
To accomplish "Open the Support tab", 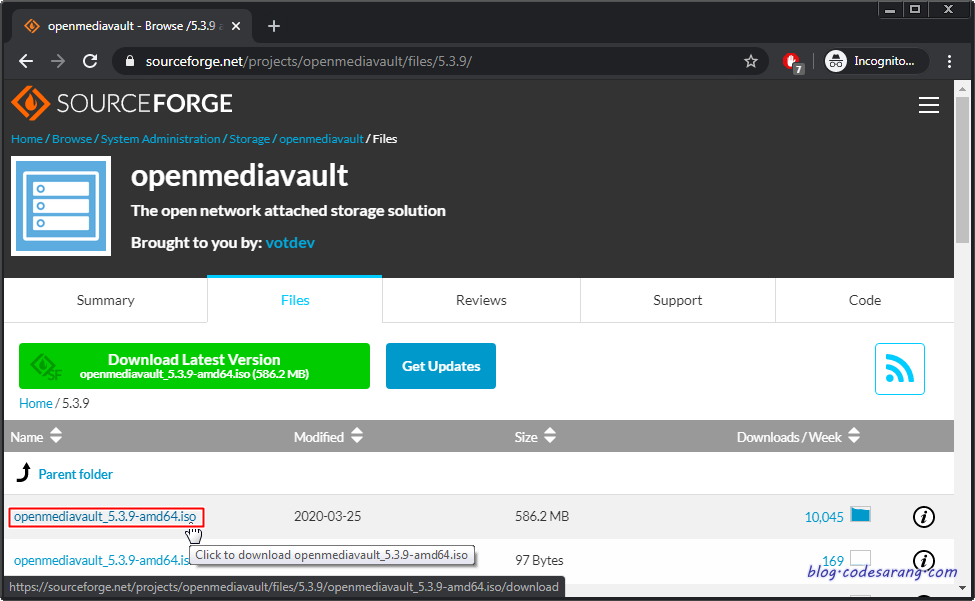I will click(x=678, y=300).
